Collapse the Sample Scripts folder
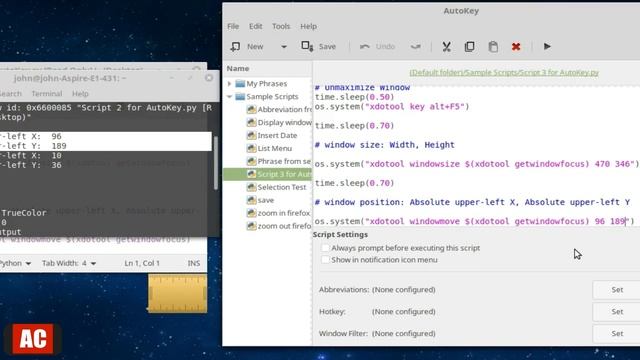Viewport: 640px width, 360px height. 229,96
